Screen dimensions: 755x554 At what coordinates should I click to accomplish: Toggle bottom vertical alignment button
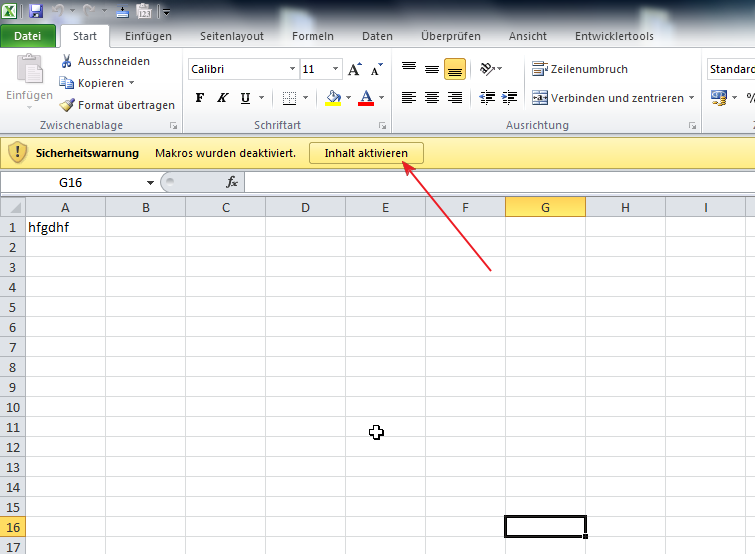click(x=455, y=69)
